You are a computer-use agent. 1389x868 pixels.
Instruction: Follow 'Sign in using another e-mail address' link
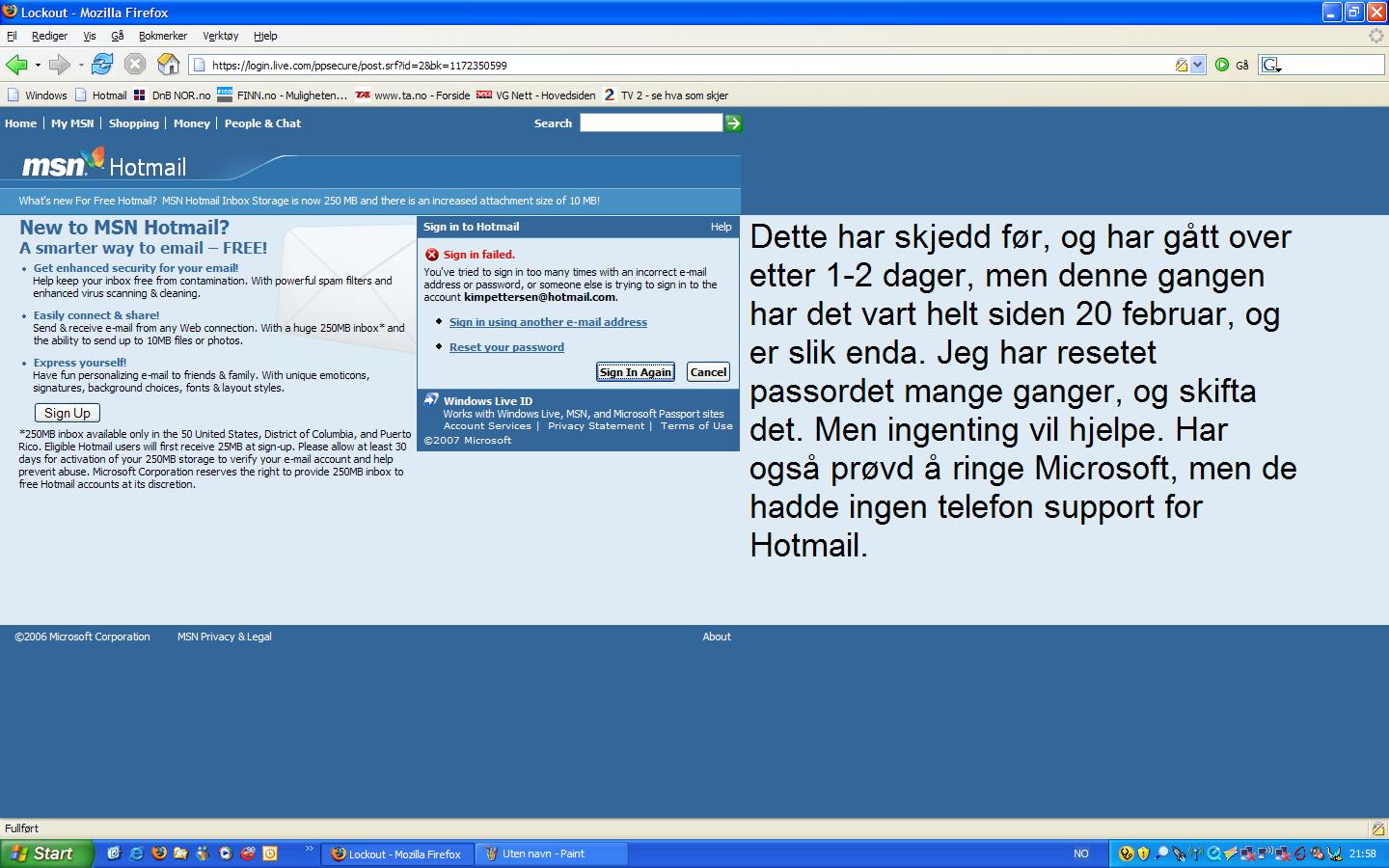tap(548, 322)
